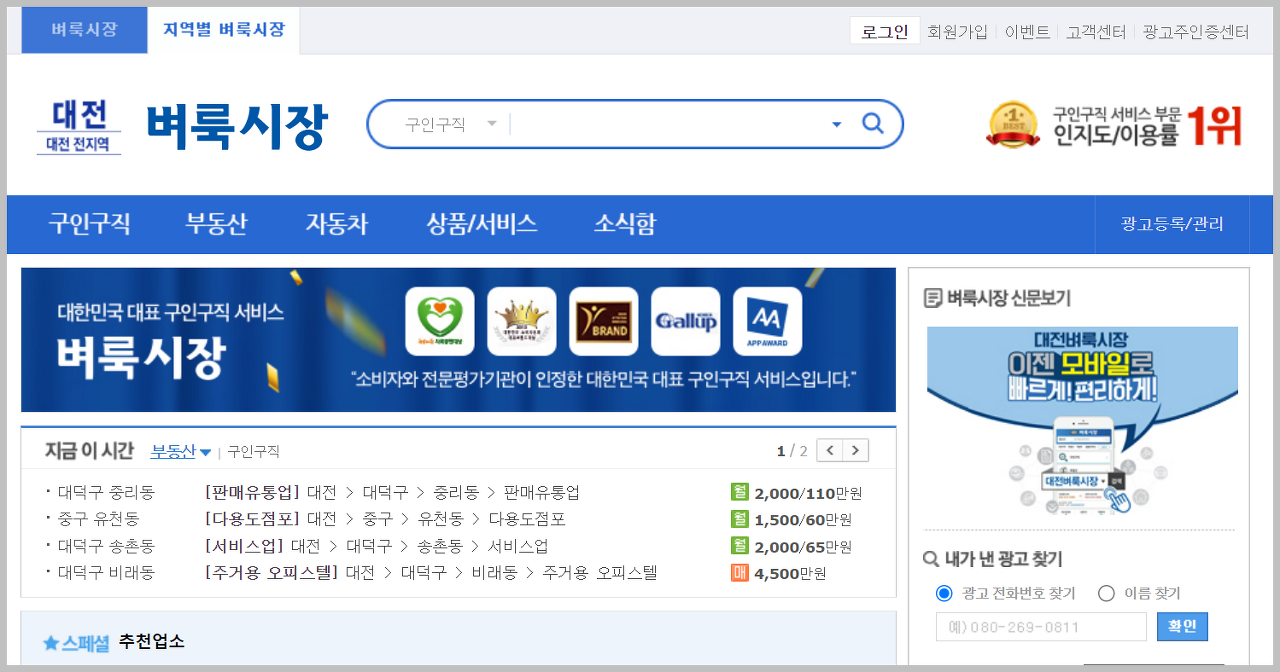Open the 소식함 navigation menu

click(625, 224)
